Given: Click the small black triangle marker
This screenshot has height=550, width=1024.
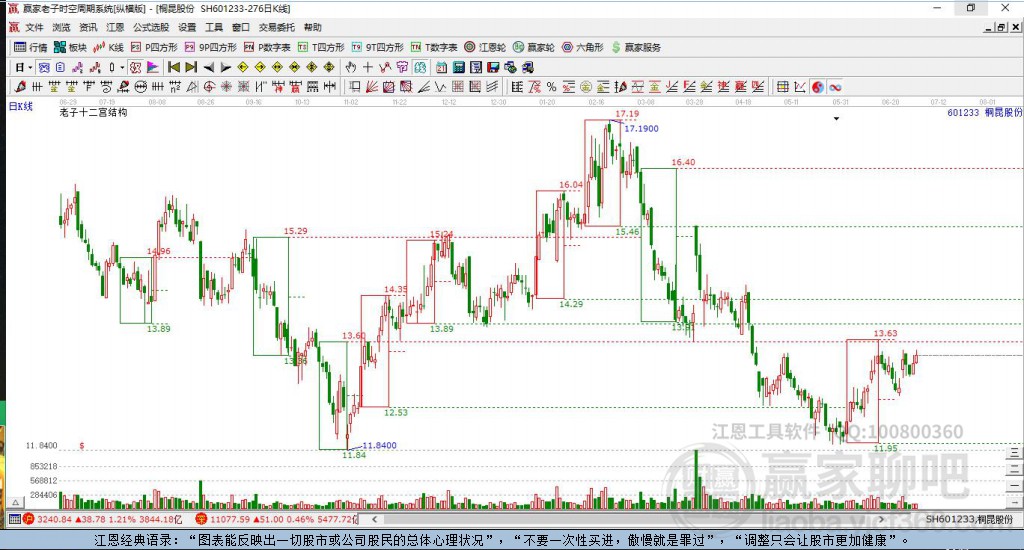Looking at the screenshot, I should pyautogui.click(x=836, y=119).
